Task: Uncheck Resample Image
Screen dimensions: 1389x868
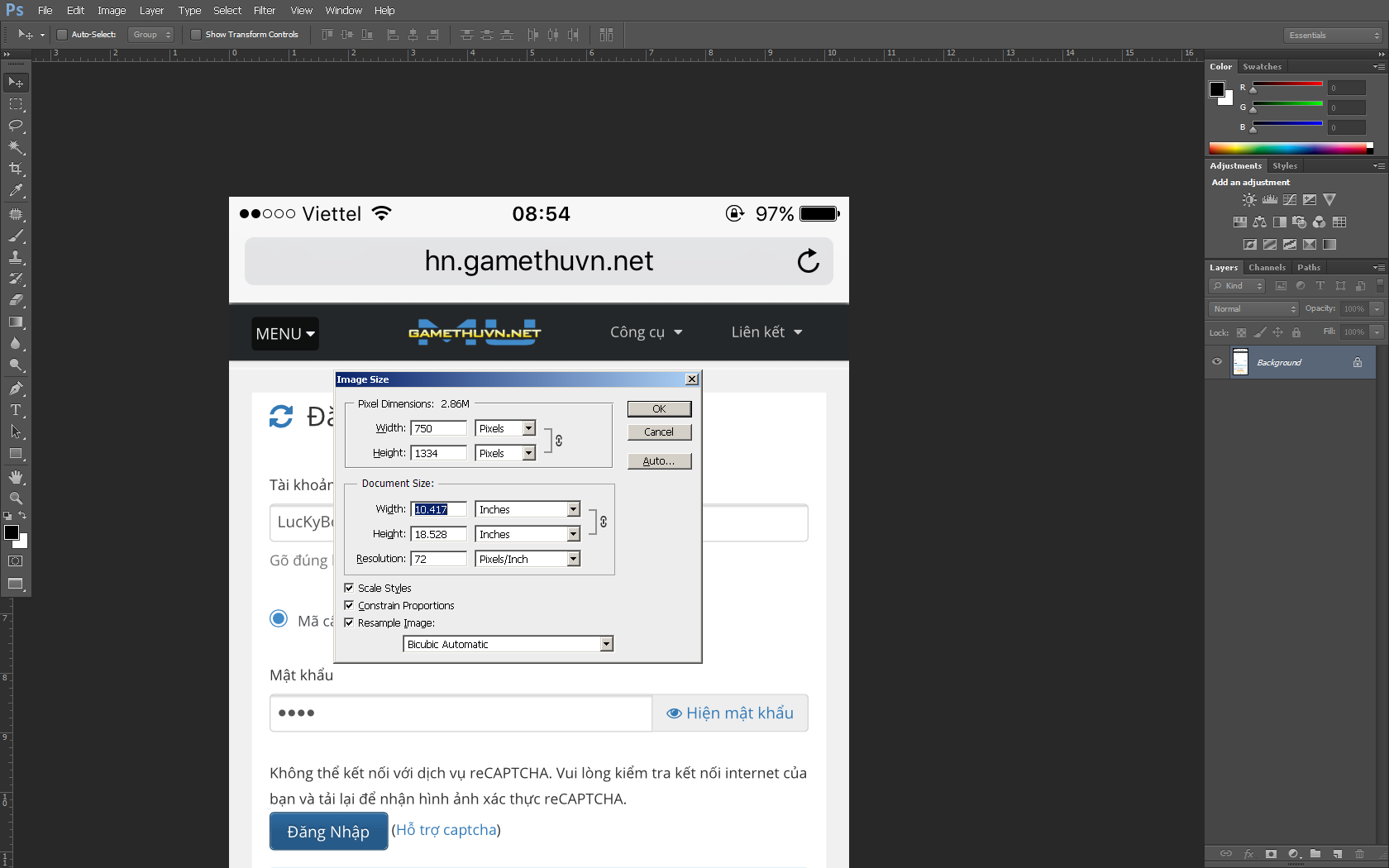Action: tap(349, 622)
